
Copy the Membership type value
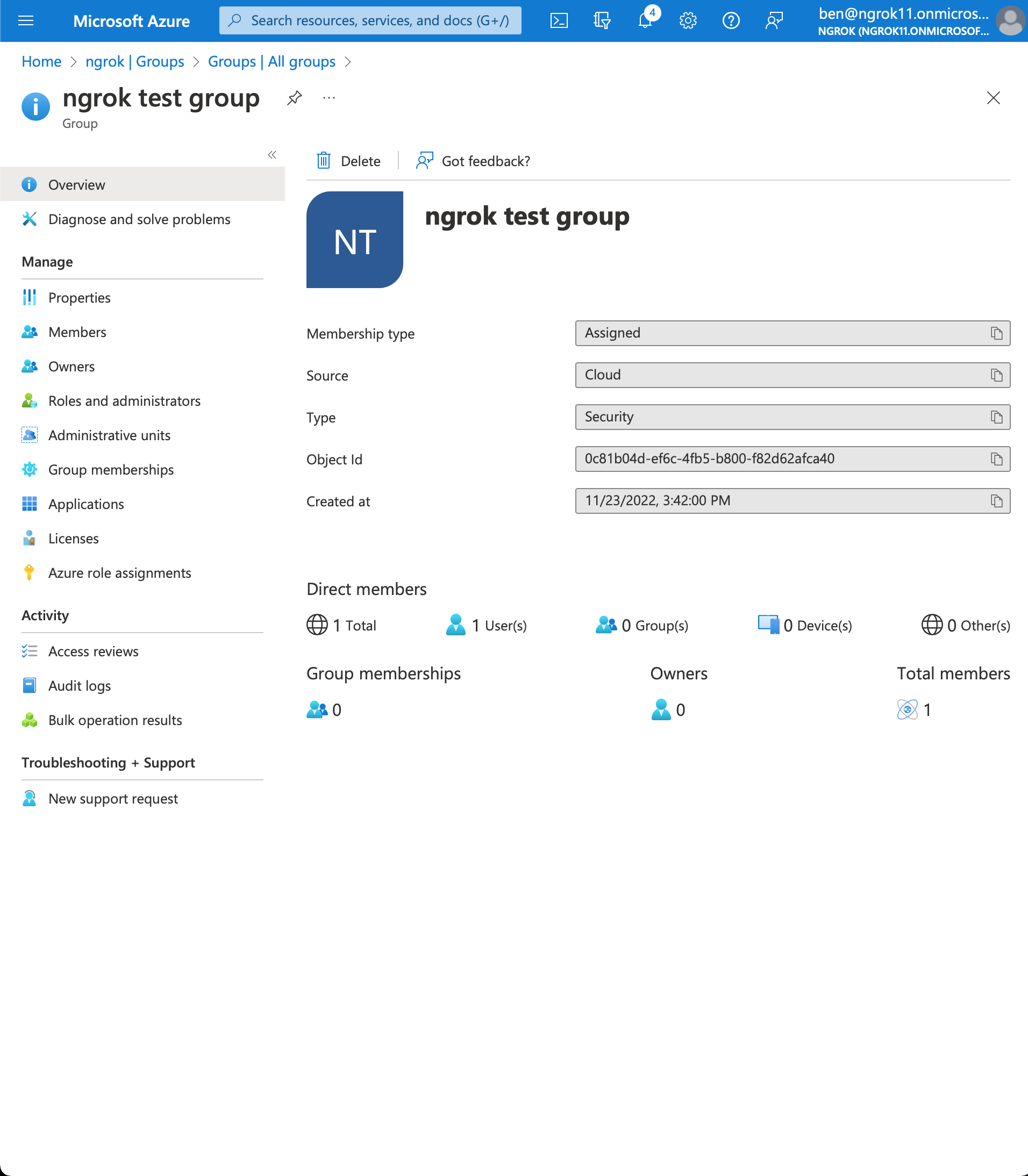[x=996, y=333]
